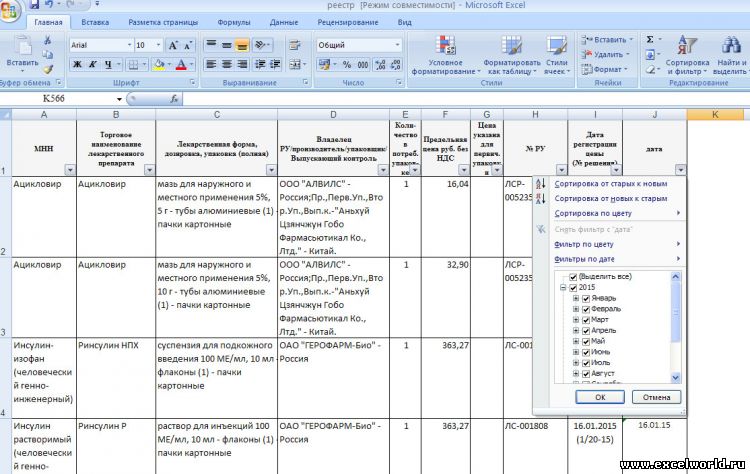Click the AutoSum sigma icon
Viewport: 750px width, 474px height.
pyautogui.click(x=650, y=40)
